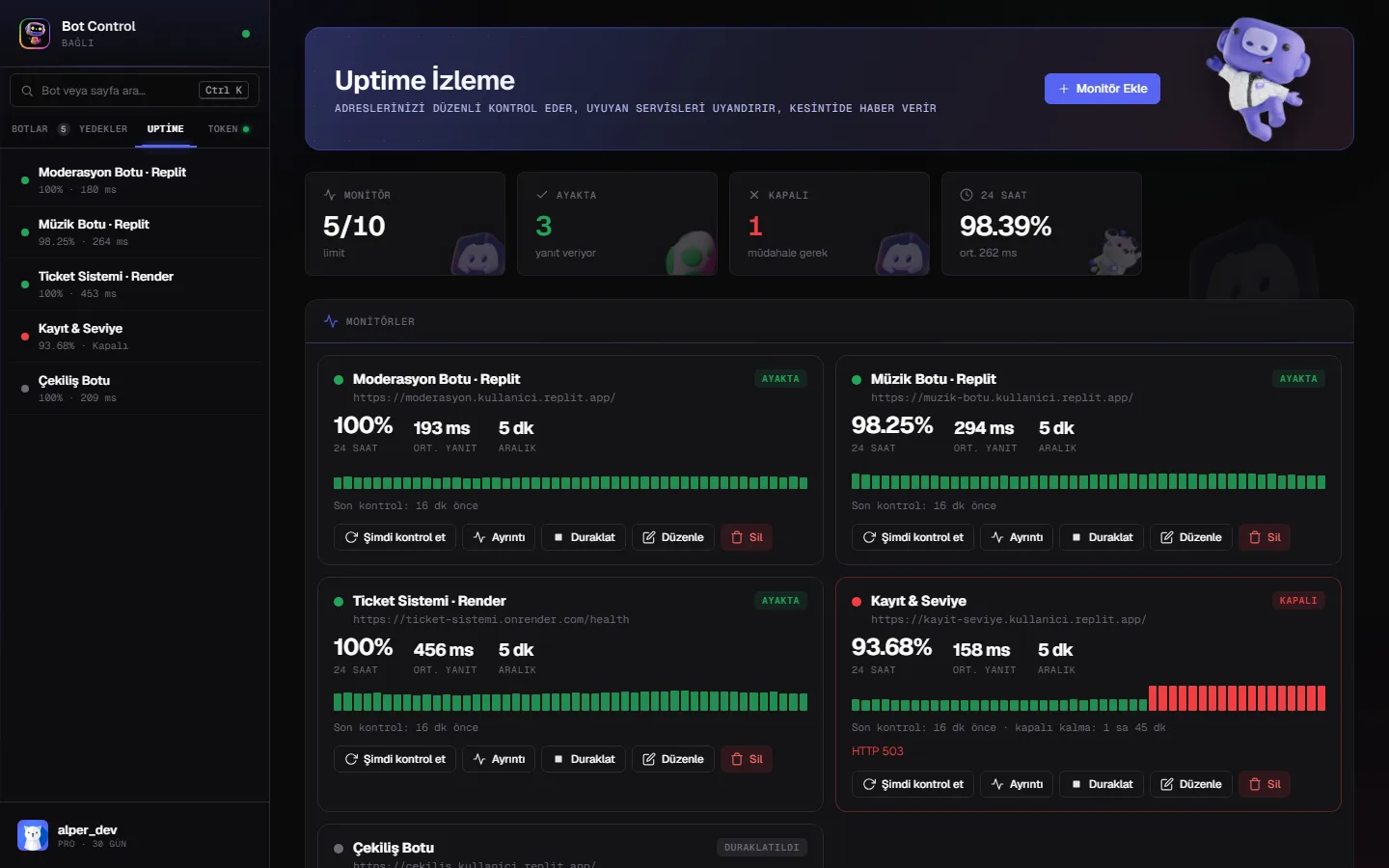Click the Bot Control logo icon
The image size is (1389, 868).
coord(35,34)
